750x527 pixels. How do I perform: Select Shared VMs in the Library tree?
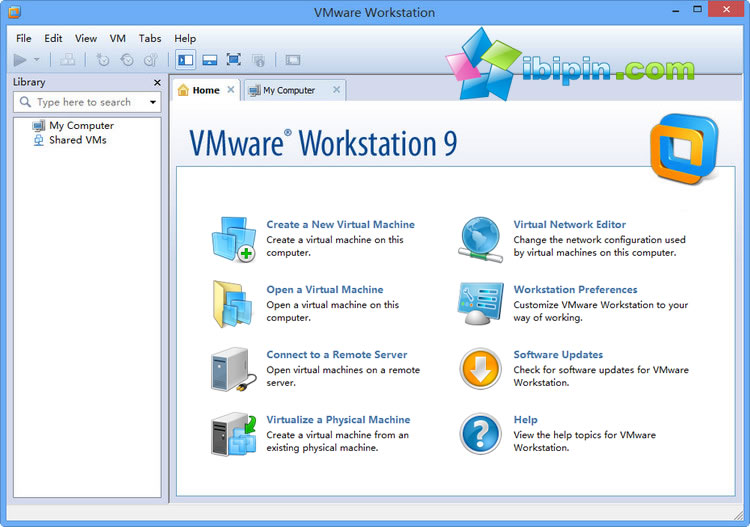click(x=77, y=140)
